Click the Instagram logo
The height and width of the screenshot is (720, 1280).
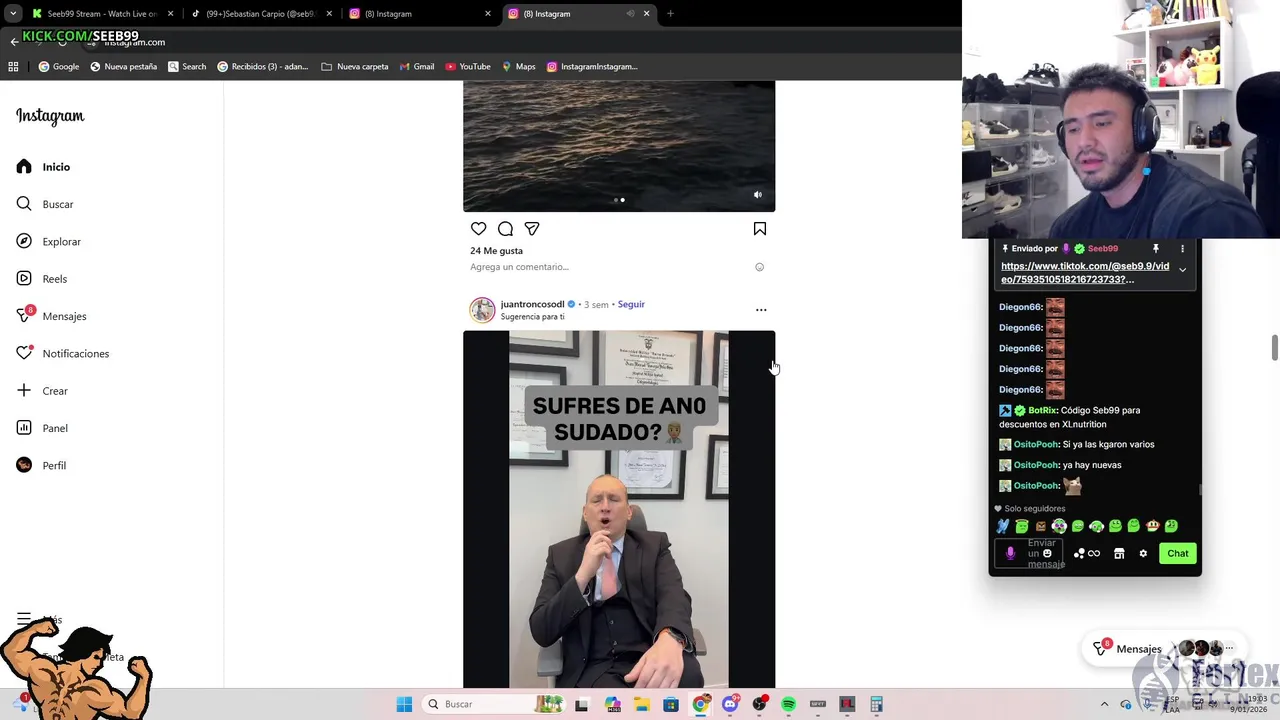tap(50, 116)
